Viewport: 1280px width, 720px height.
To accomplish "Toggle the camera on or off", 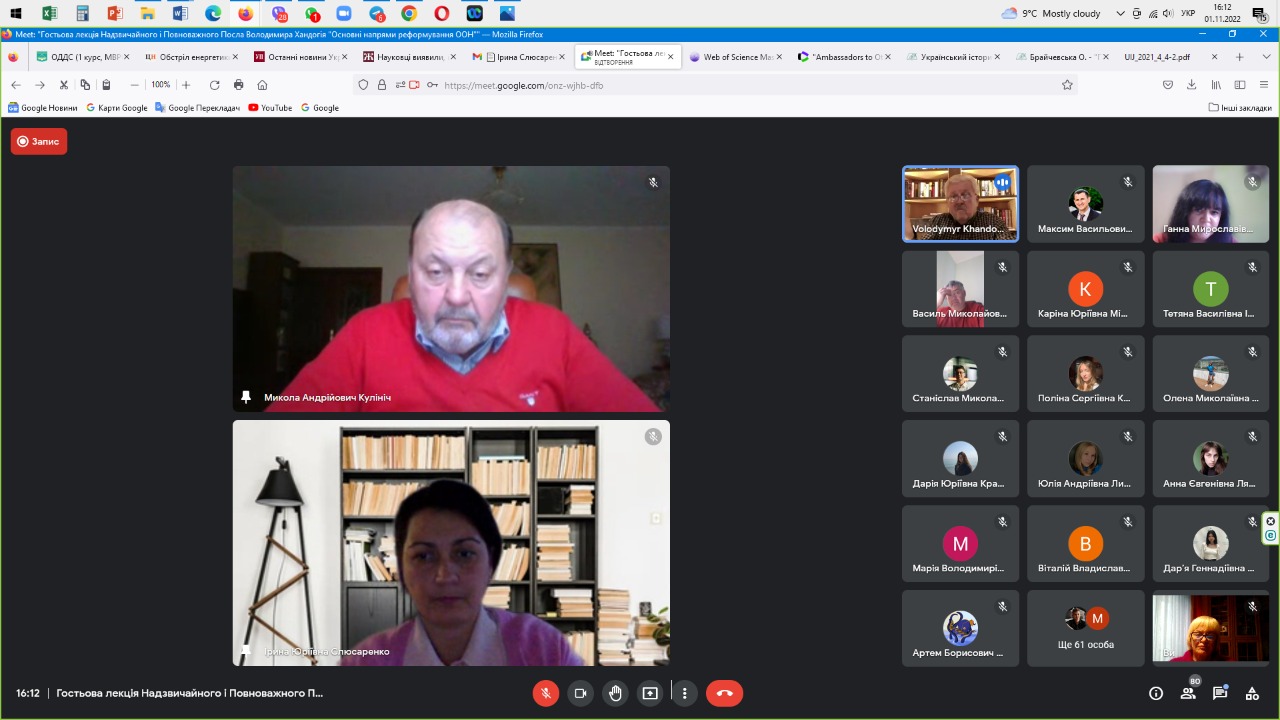I will 580,693.
